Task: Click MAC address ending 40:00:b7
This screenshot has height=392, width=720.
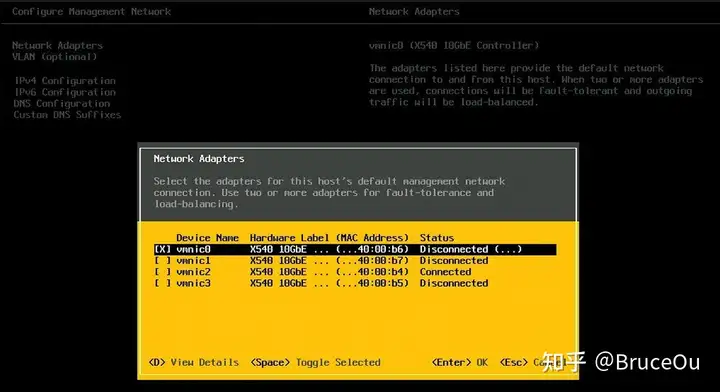Action: point(372,261)
